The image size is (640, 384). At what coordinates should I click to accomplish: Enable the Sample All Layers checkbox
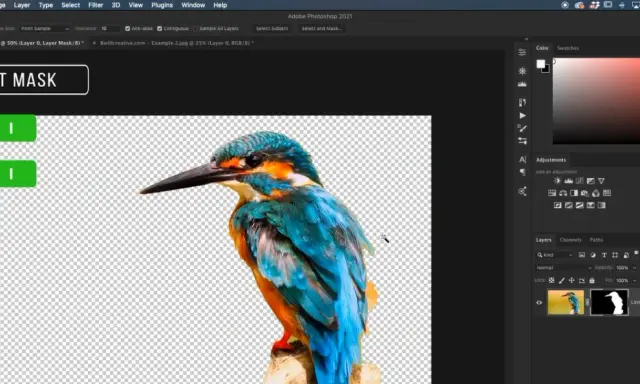tap(195, 29)
